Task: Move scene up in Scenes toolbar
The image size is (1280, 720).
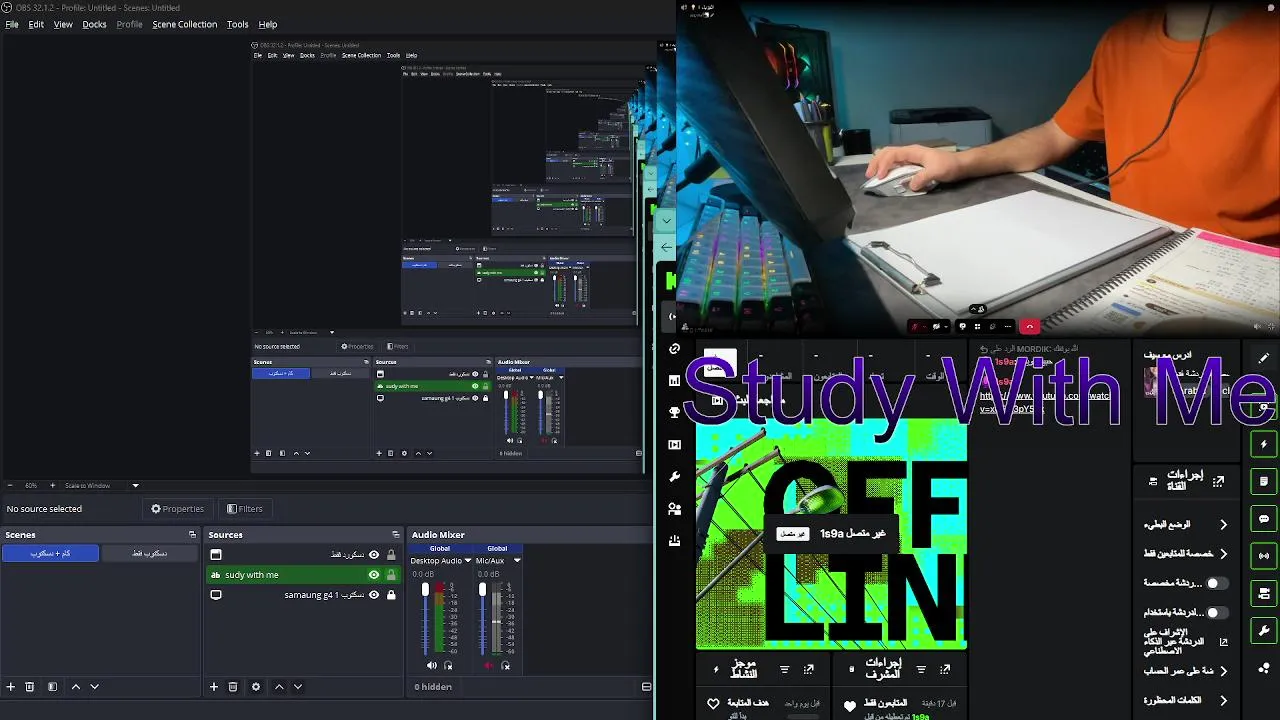Action: click(75, 687)
